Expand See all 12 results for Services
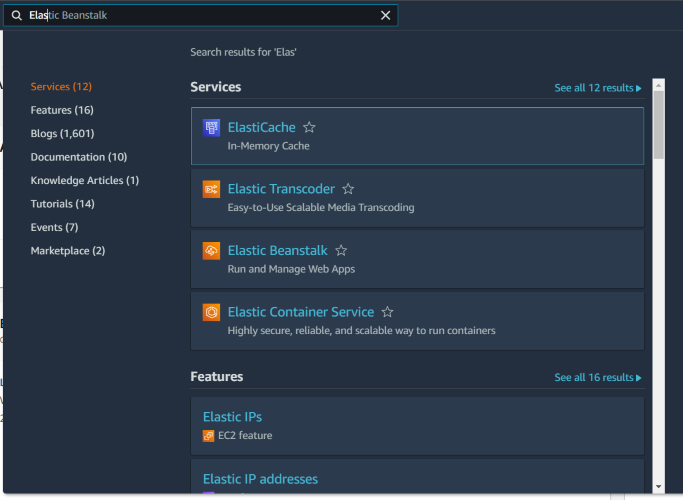The width and height of the screenshot is (683, 500). pos(598,88)
